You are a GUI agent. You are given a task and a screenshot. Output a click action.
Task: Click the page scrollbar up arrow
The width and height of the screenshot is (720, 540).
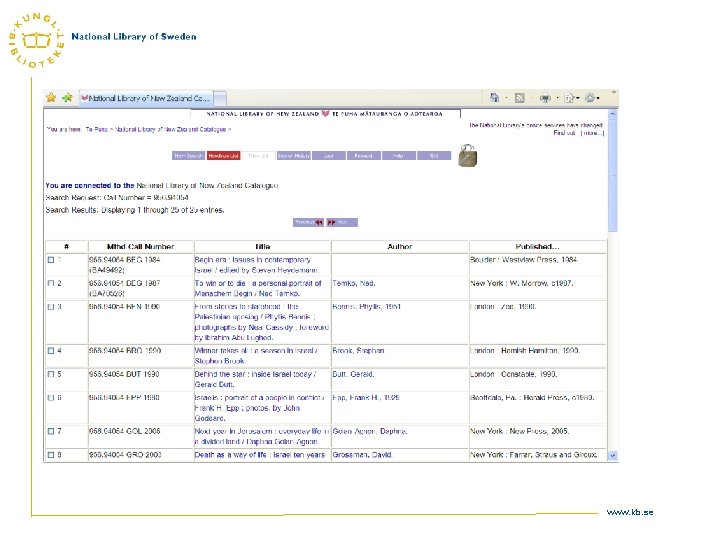pos(613,114)
